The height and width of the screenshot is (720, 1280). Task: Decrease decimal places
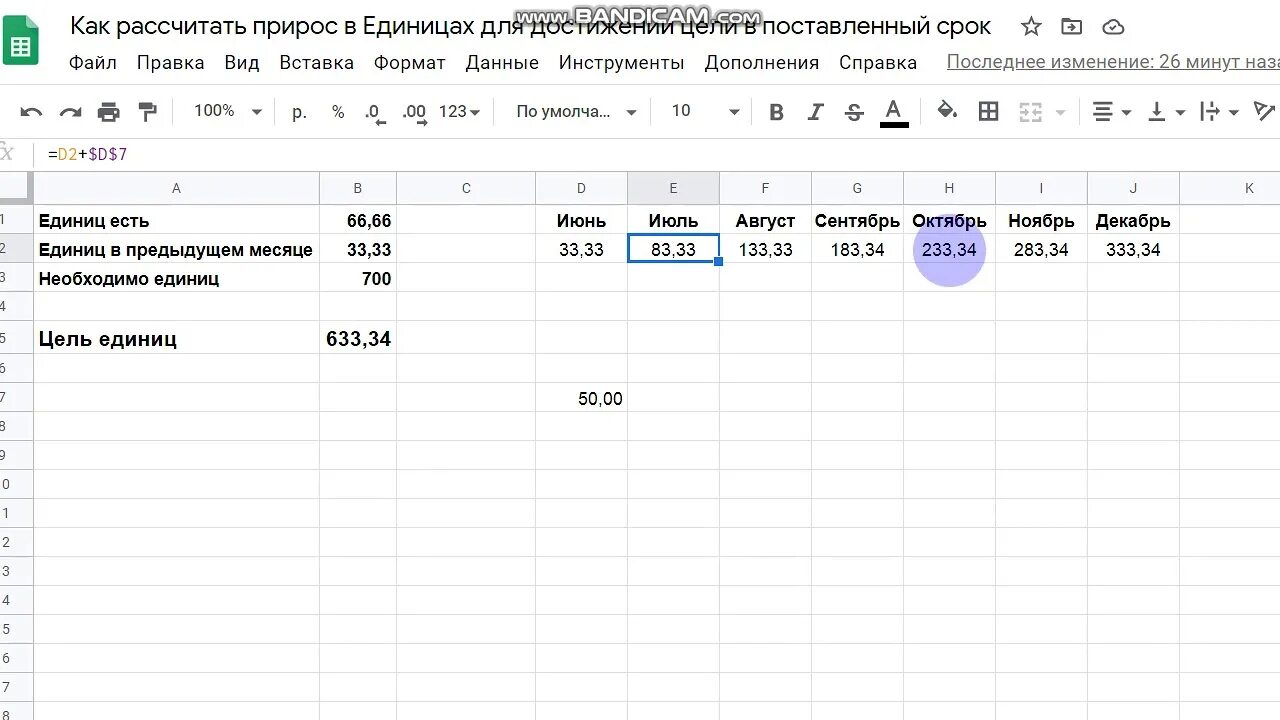point(374,112)
